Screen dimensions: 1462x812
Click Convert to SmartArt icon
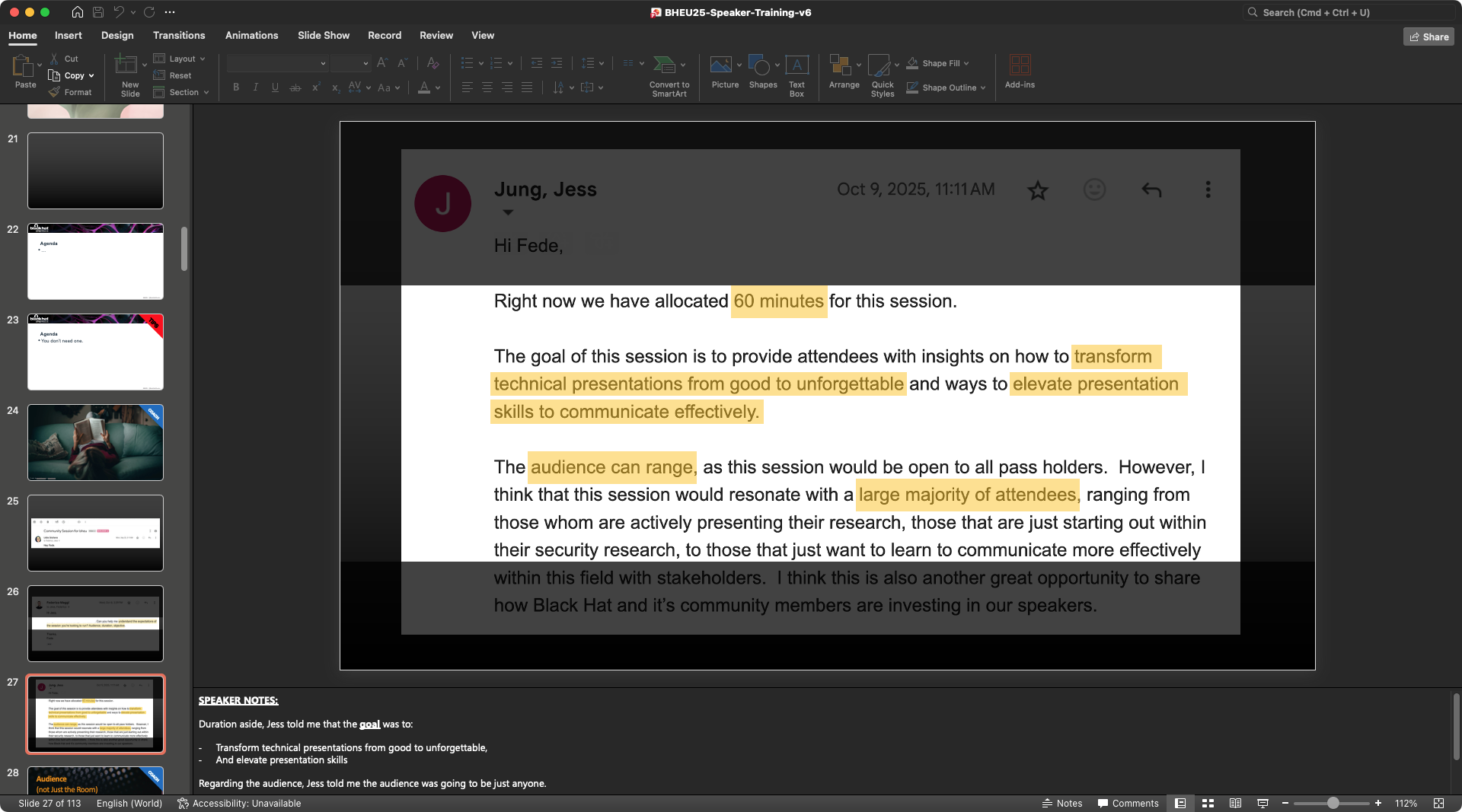tap(664, 65)
